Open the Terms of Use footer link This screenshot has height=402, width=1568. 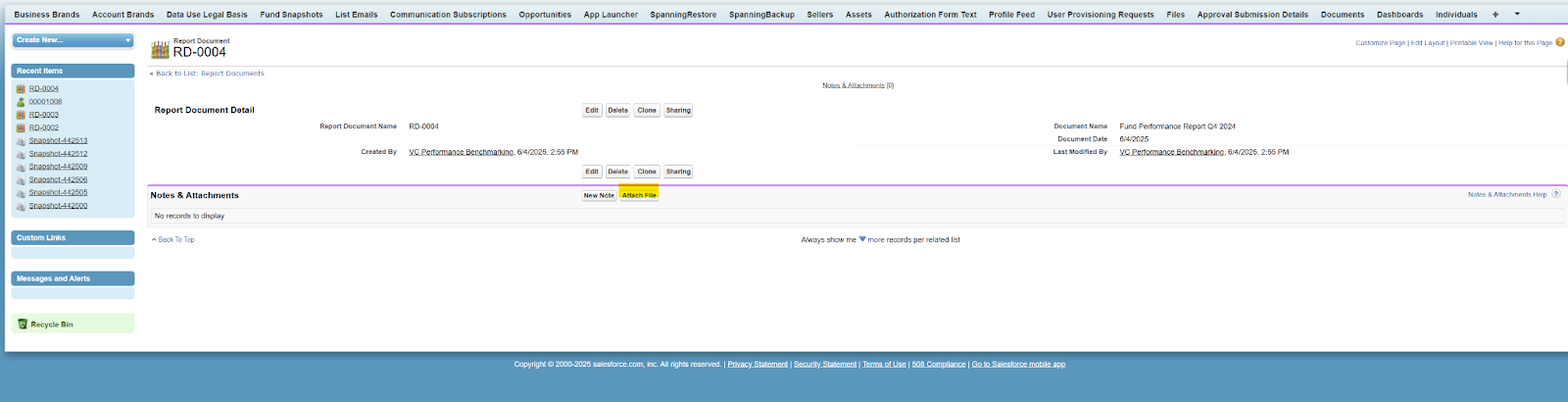(884, 364)
